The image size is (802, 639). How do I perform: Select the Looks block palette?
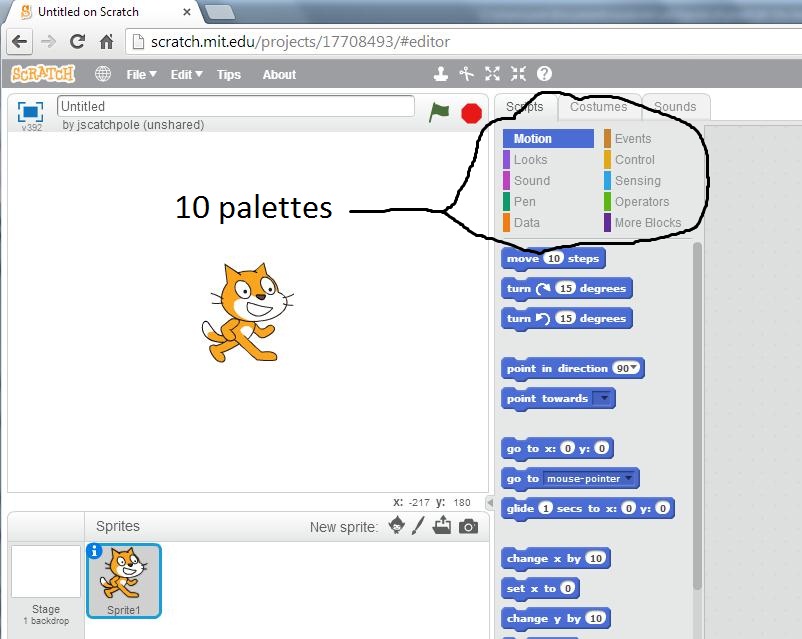(548, 160)
